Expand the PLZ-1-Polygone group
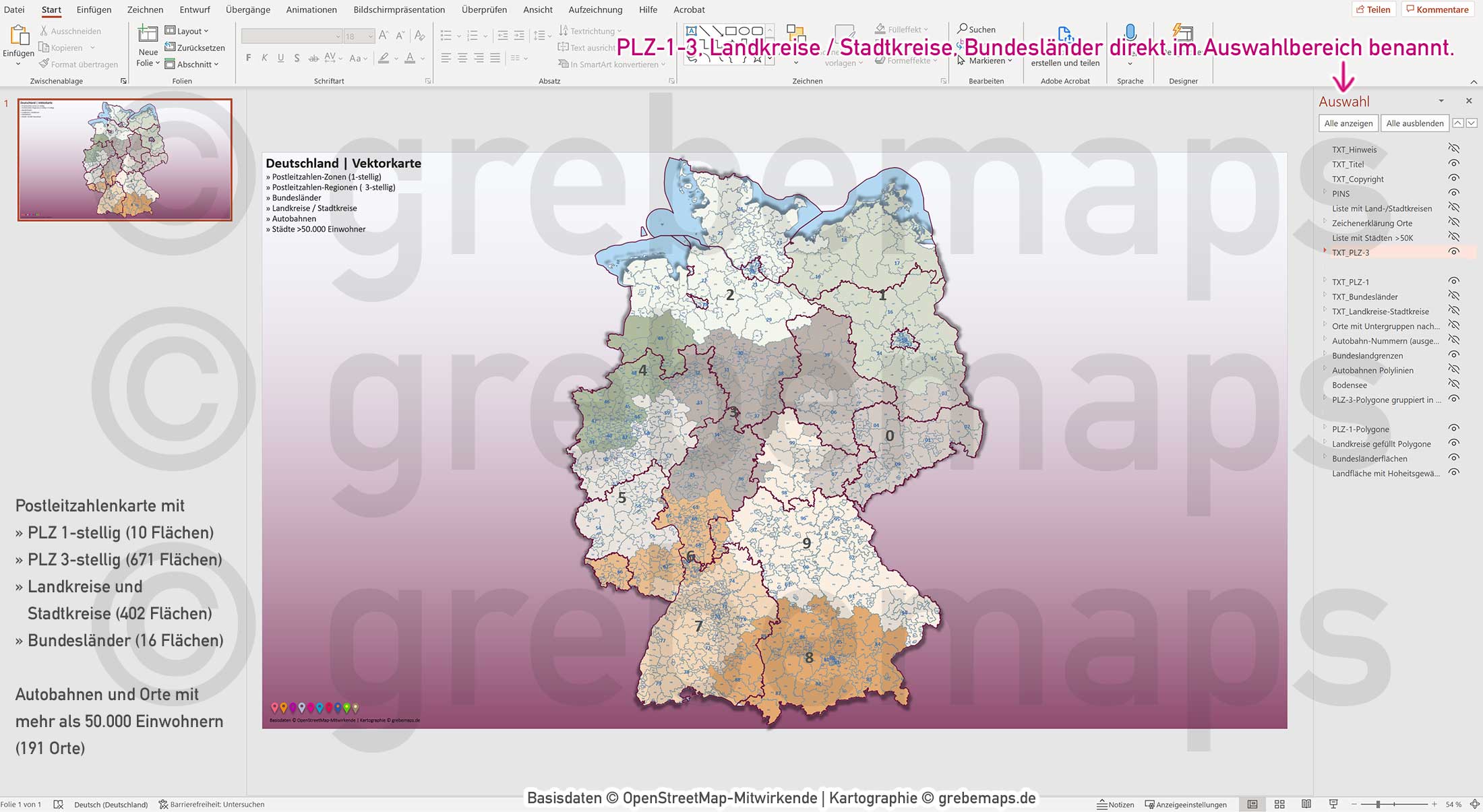The image size is (1483, 812). (x=1326, y=429)
